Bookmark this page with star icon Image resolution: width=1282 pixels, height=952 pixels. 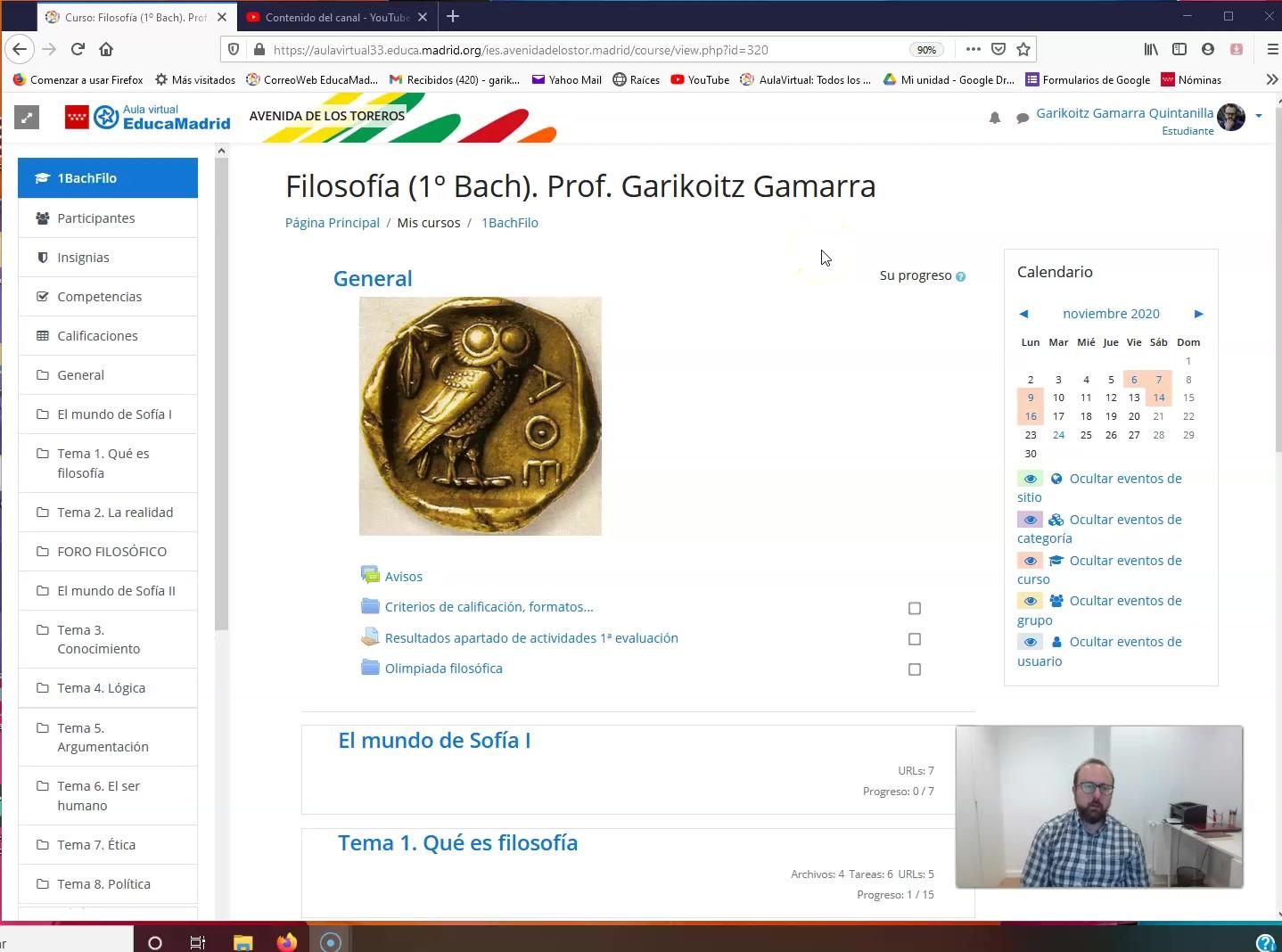(x=1023, y=49)
